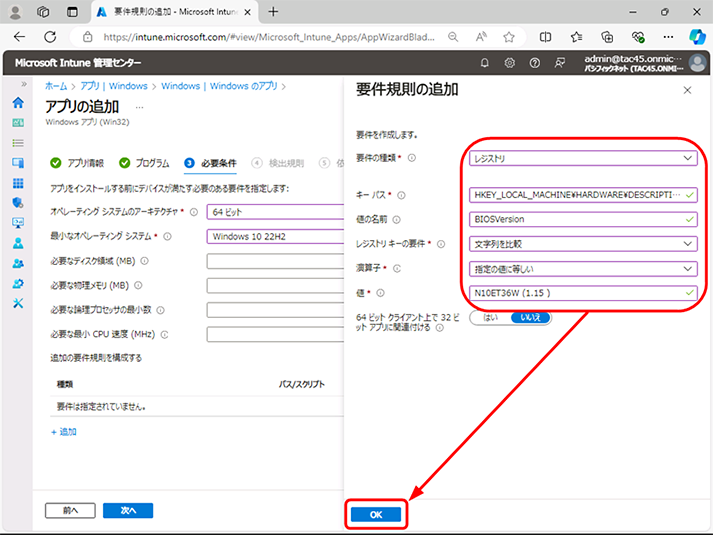Click the 次へ button
The image size is (713, 535).
click(x=128, y=510)
